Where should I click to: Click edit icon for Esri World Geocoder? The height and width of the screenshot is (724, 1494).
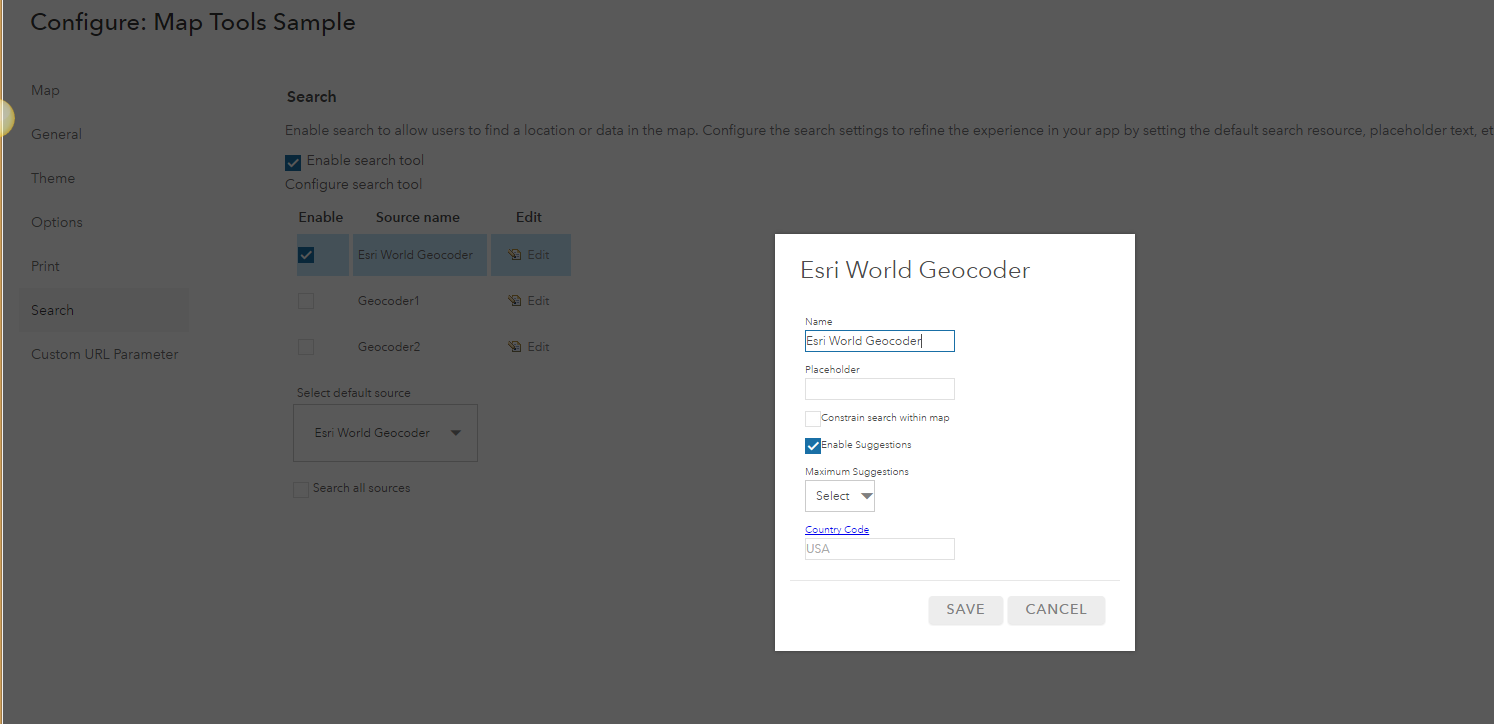tap(516, 255)
